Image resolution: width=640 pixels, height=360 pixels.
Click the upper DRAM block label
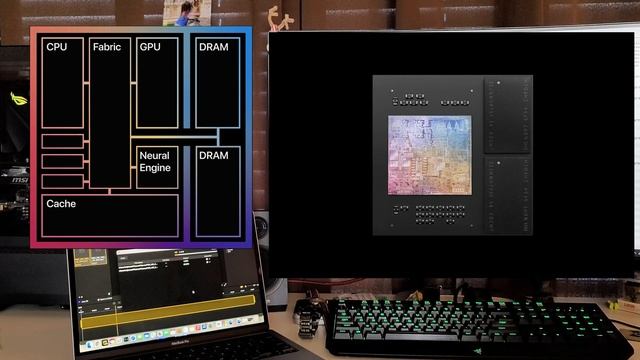pos(213,47)
